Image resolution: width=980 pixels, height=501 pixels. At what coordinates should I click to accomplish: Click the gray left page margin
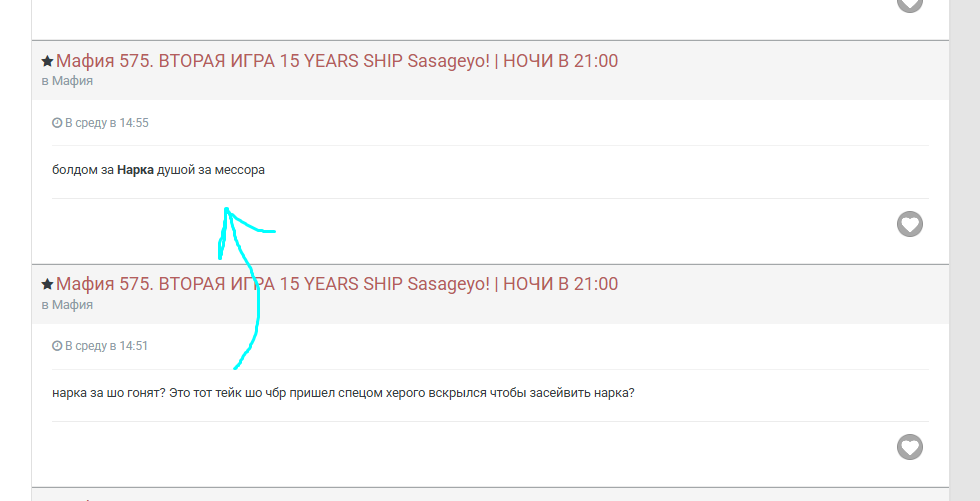(15, 250)
